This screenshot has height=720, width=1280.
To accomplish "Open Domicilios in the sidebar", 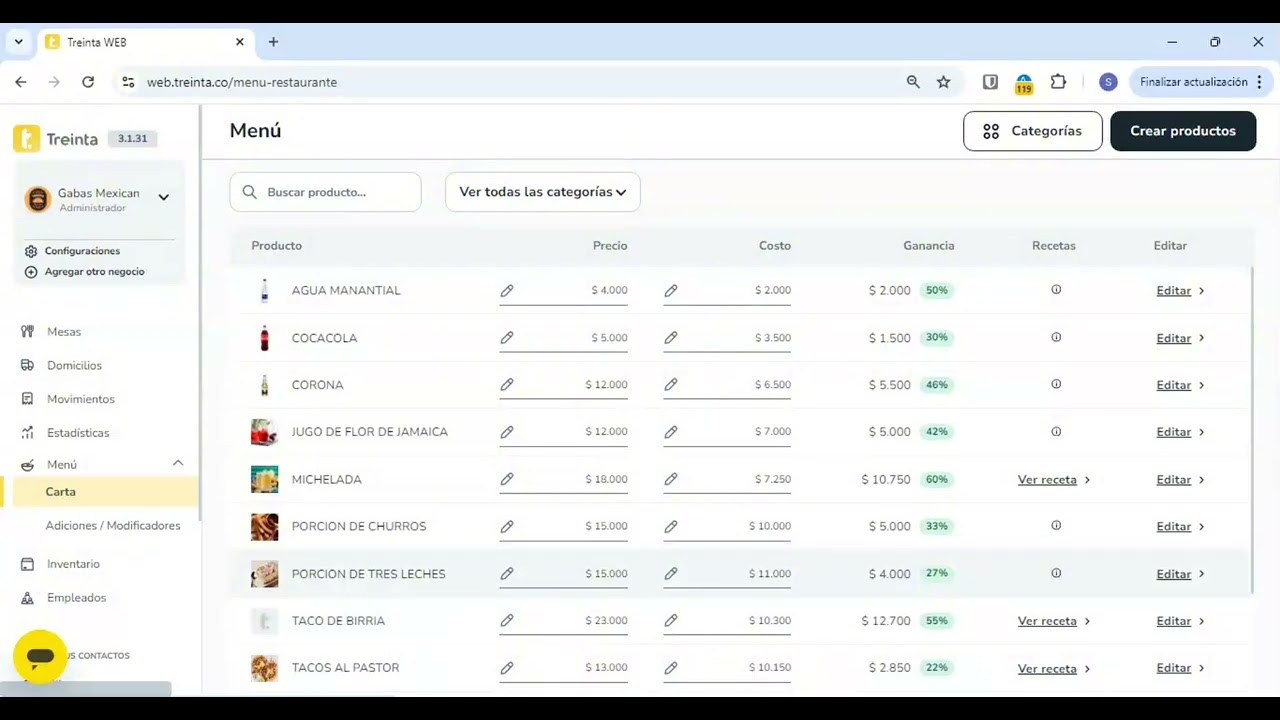I will pos(74,366).
